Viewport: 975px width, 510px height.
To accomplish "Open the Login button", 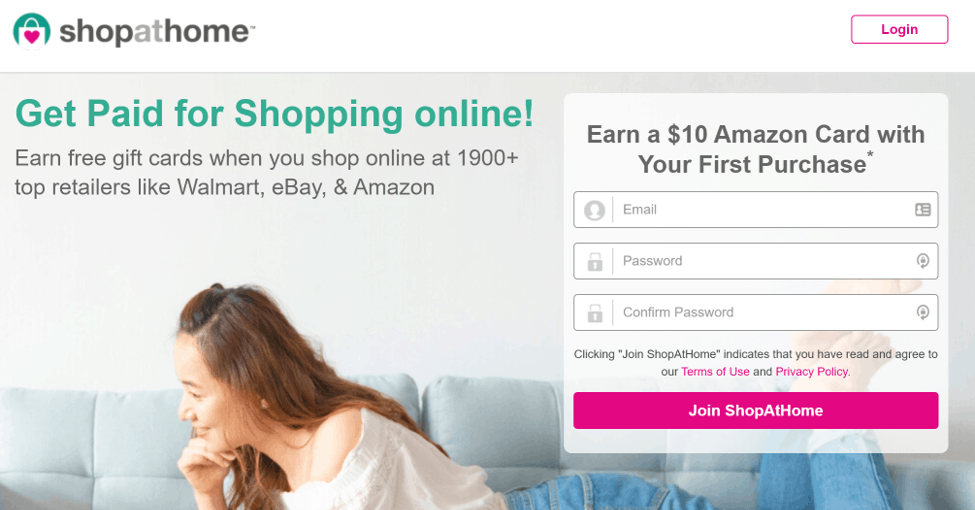I will [x=899, y=29].
